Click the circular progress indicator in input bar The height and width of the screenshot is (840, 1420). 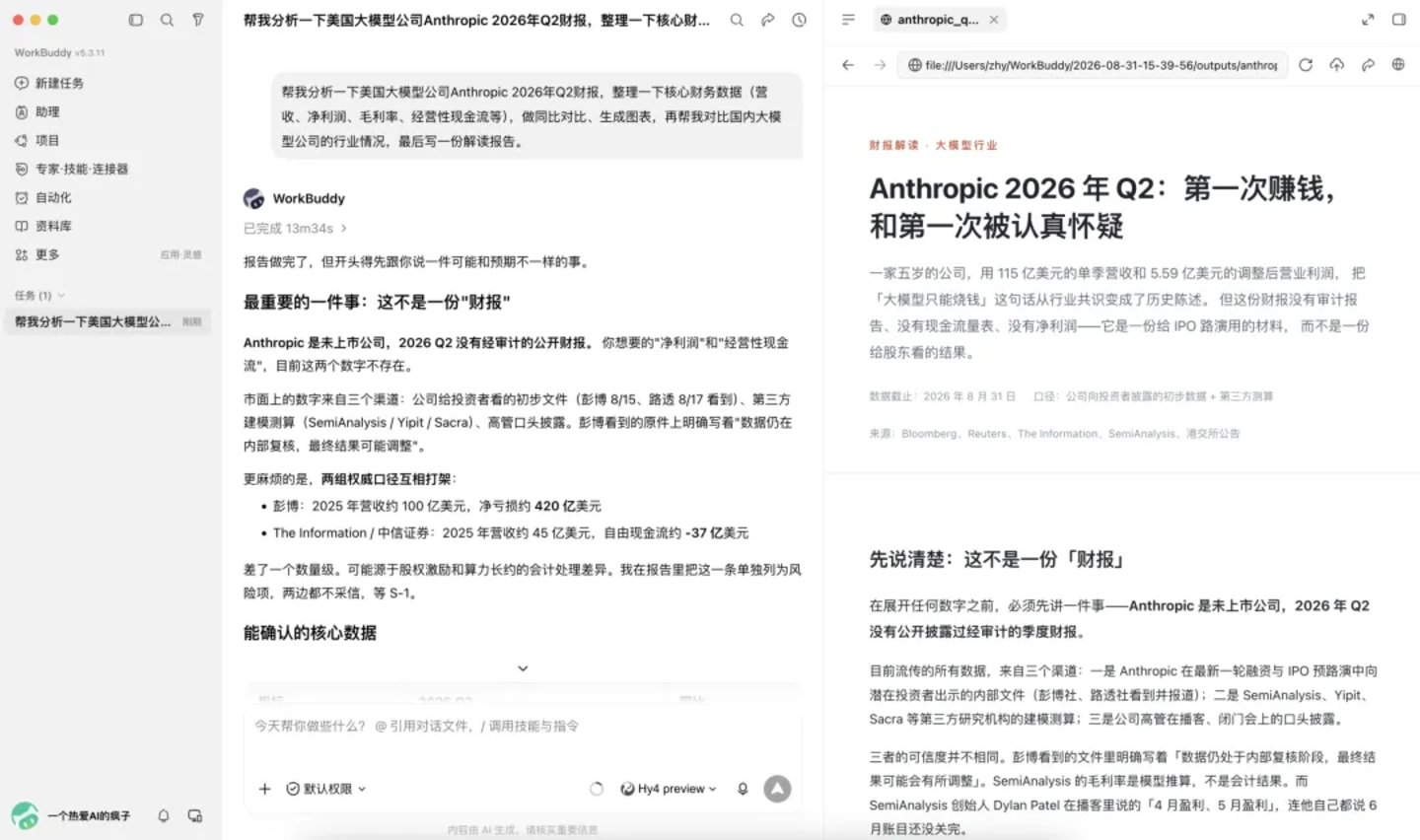pyautogui.click(x=596, y=789)
